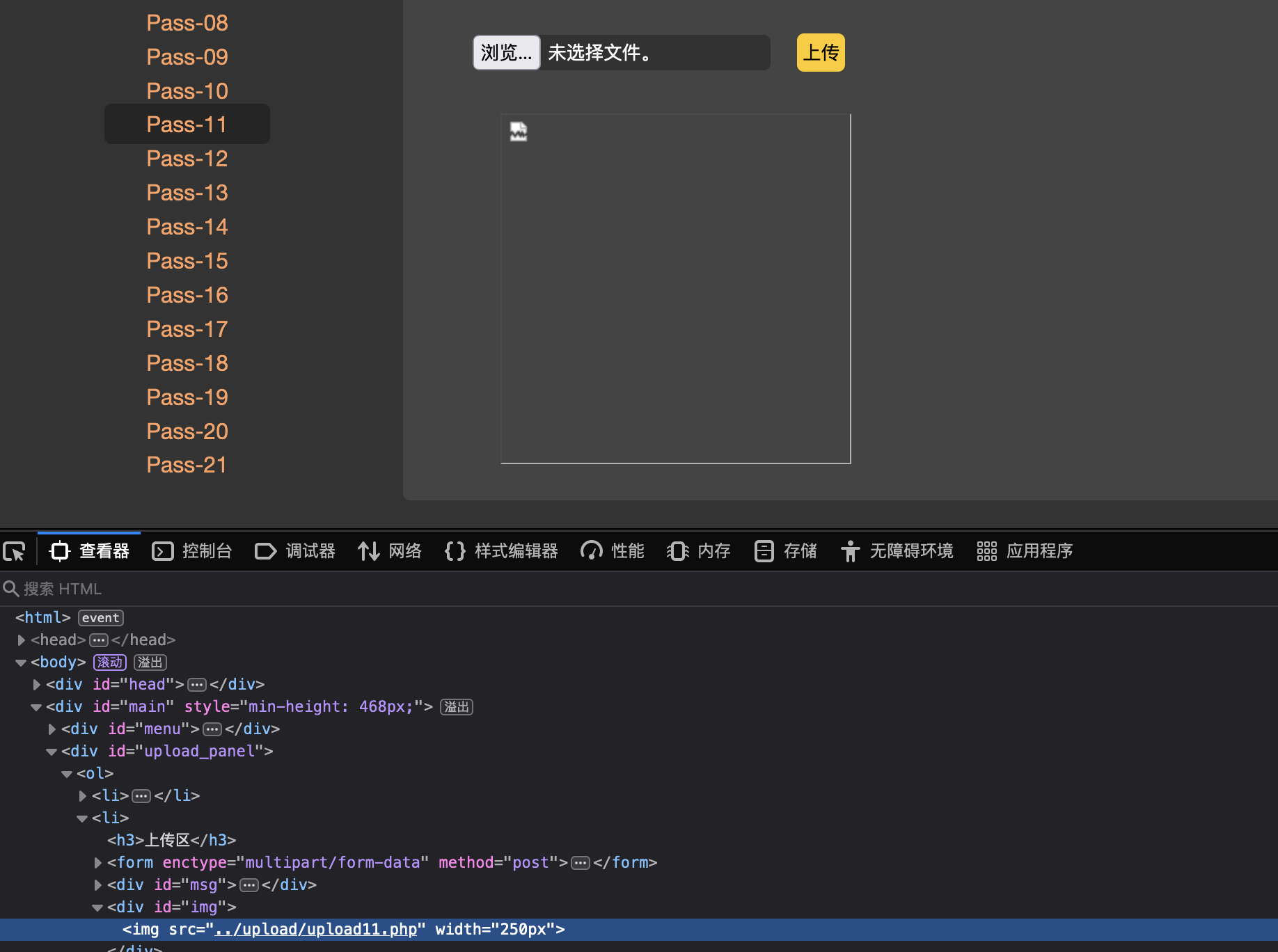Click the 浏览… file browse button
Screen dimensions: 1278x952
pyautogui.click(x=507, y=53)
